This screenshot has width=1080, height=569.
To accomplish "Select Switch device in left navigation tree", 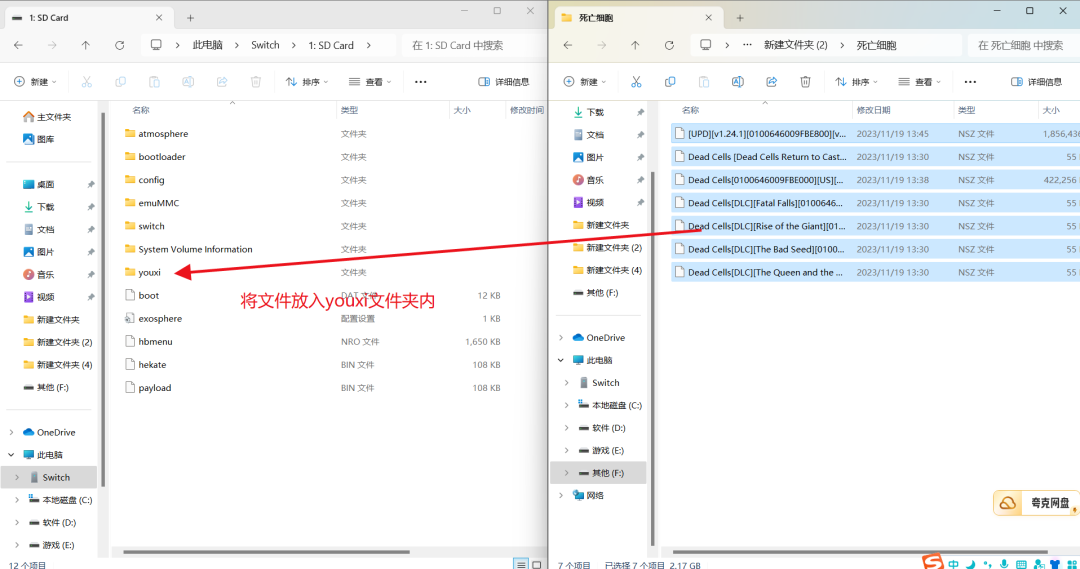I will pyautogui.click(x=50, y=477).
